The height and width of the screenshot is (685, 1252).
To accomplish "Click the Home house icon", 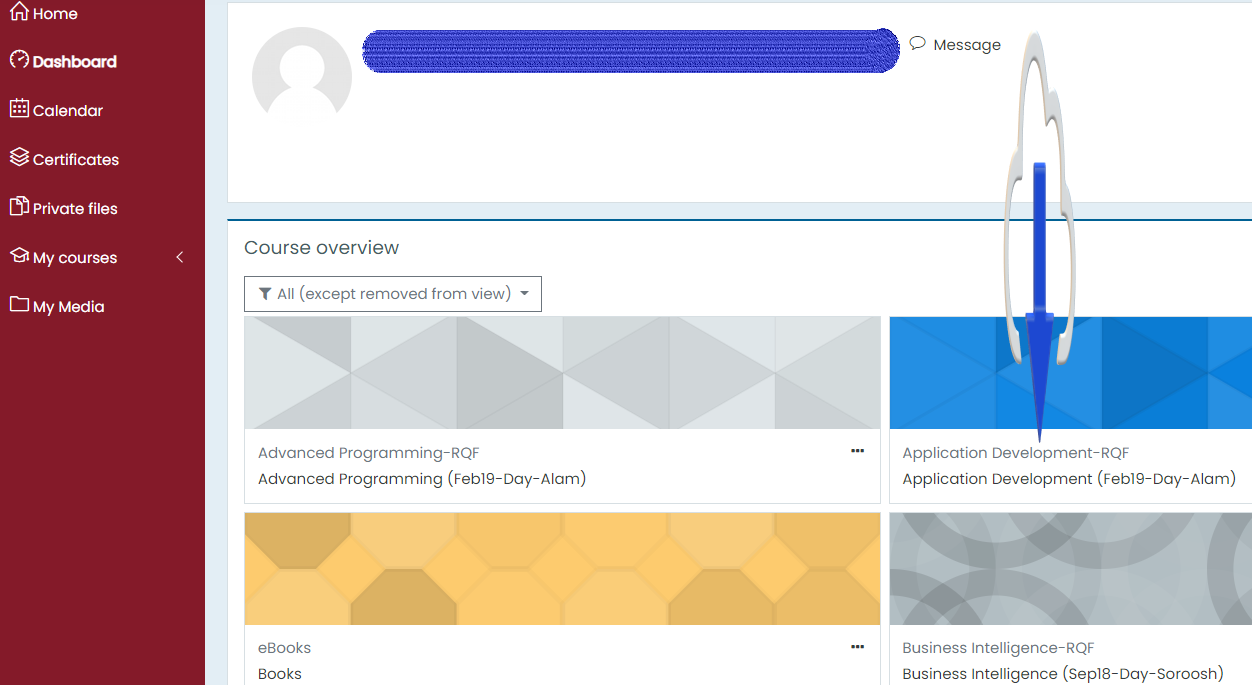I will [x=19, y=12].
